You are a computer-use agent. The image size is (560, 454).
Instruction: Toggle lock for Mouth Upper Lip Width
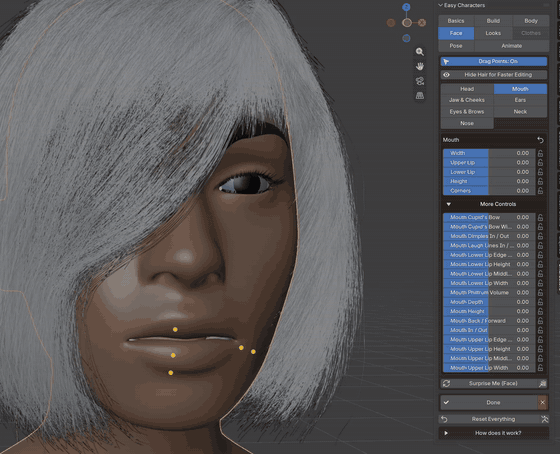540,368
